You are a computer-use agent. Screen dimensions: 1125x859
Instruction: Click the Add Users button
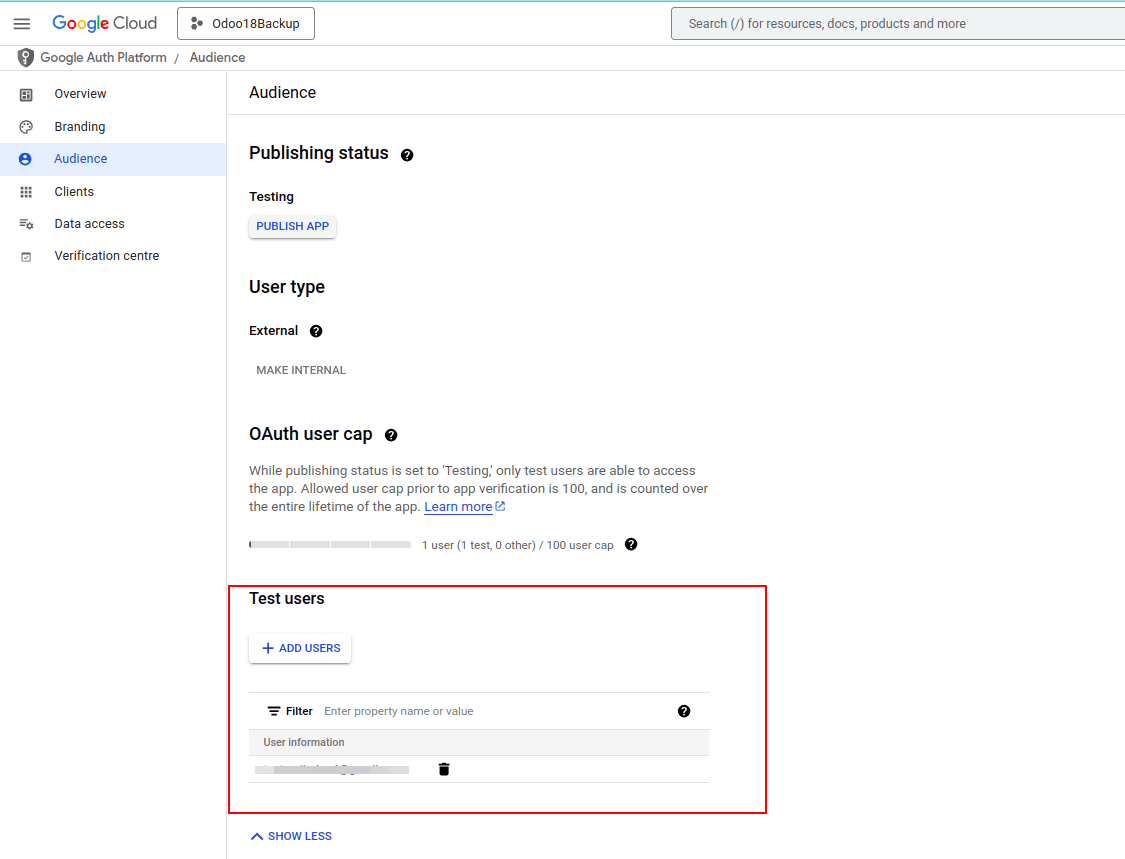(300, 648)
